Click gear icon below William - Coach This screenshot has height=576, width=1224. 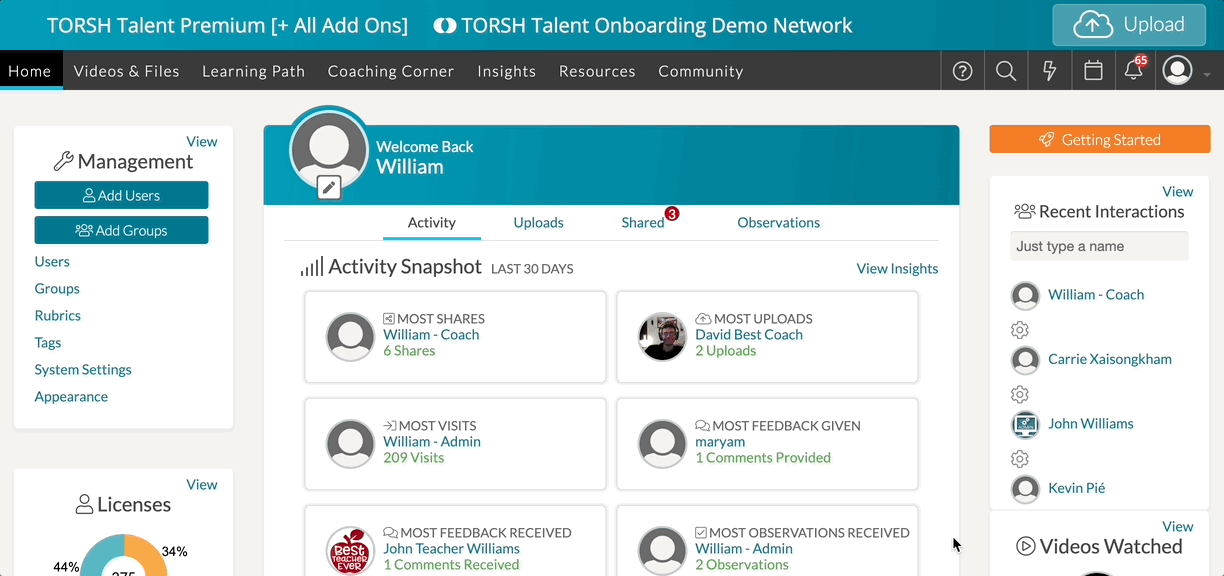click(1020, 330)
